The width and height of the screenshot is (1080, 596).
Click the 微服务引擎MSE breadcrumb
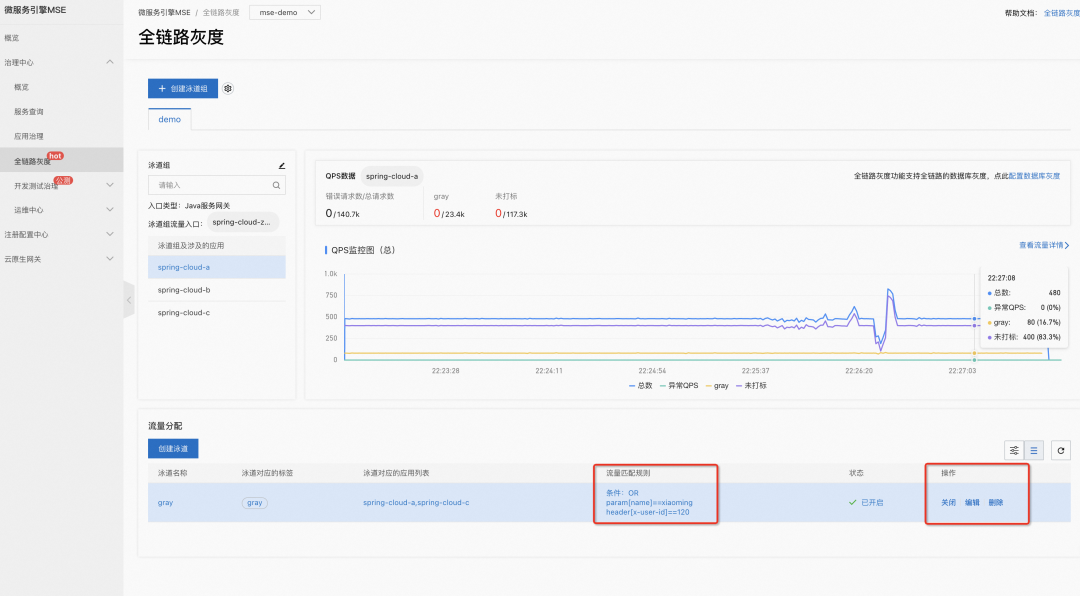click(x=164, y=13)
